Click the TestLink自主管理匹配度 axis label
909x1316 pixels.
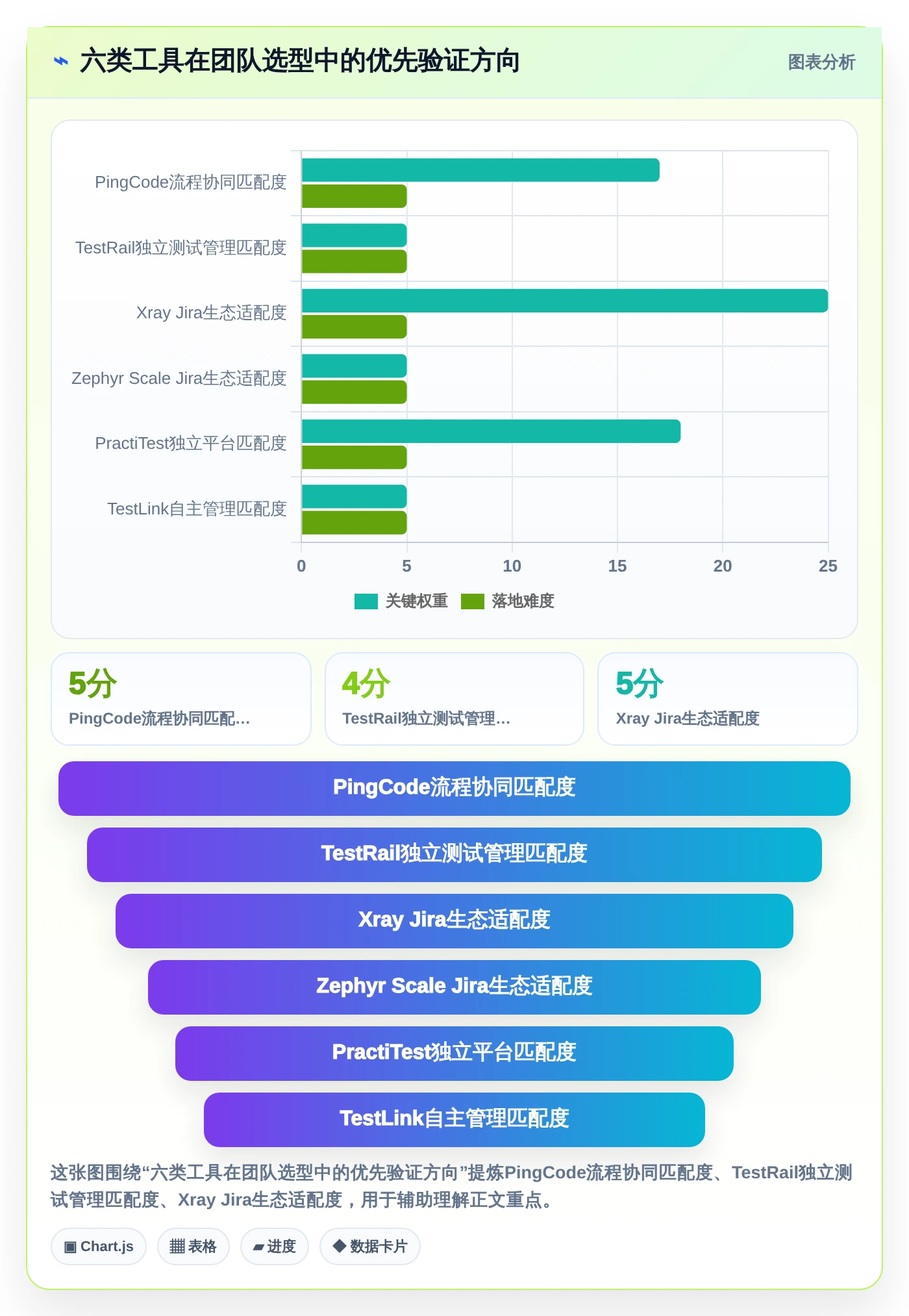click(197, 509)
